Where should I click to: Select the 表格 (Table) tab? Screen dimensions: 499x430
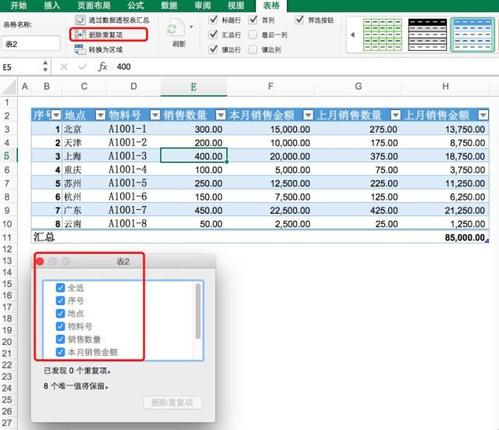pyautogui.click(x=271, y=5)
